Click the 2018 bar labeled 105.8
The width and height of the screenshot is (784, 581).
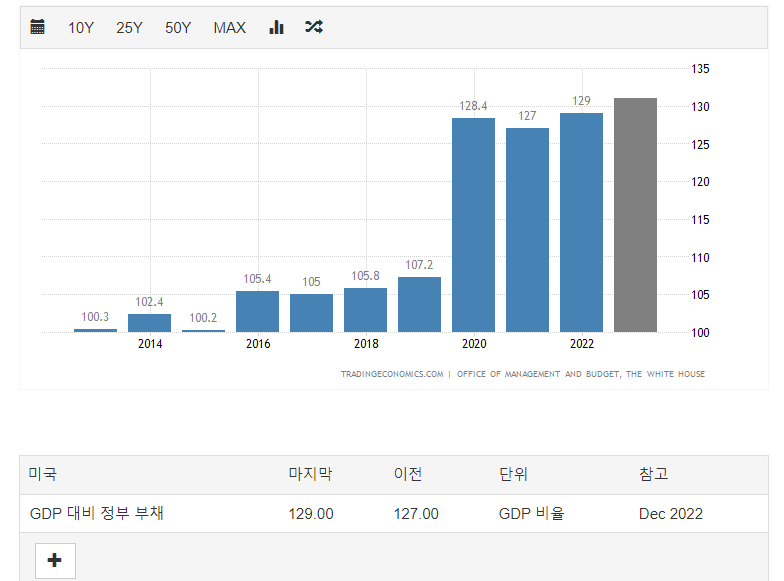tap(366, 310)
